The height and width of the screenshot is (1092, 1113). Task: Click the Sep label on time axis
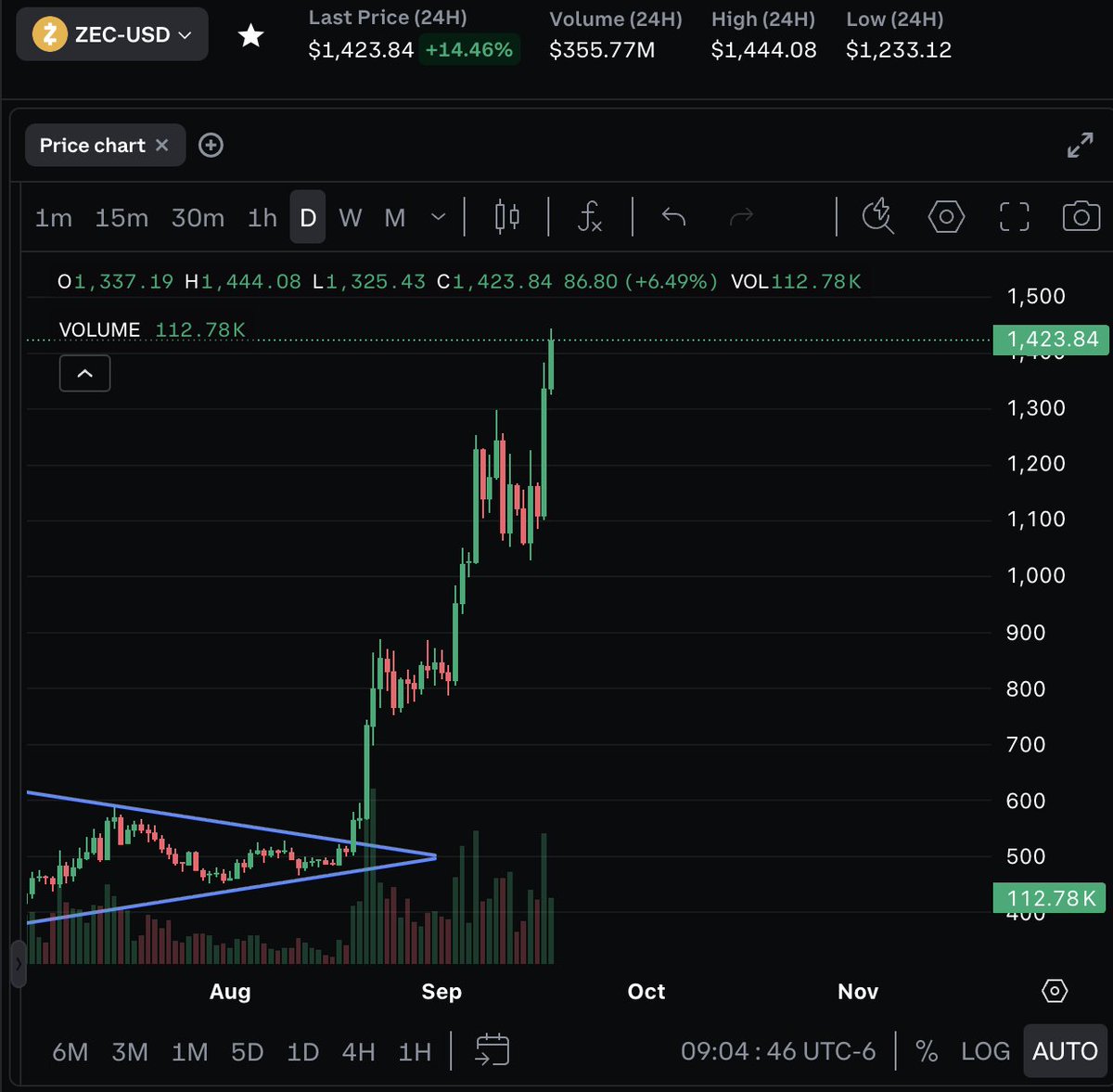tap(441, 991)
